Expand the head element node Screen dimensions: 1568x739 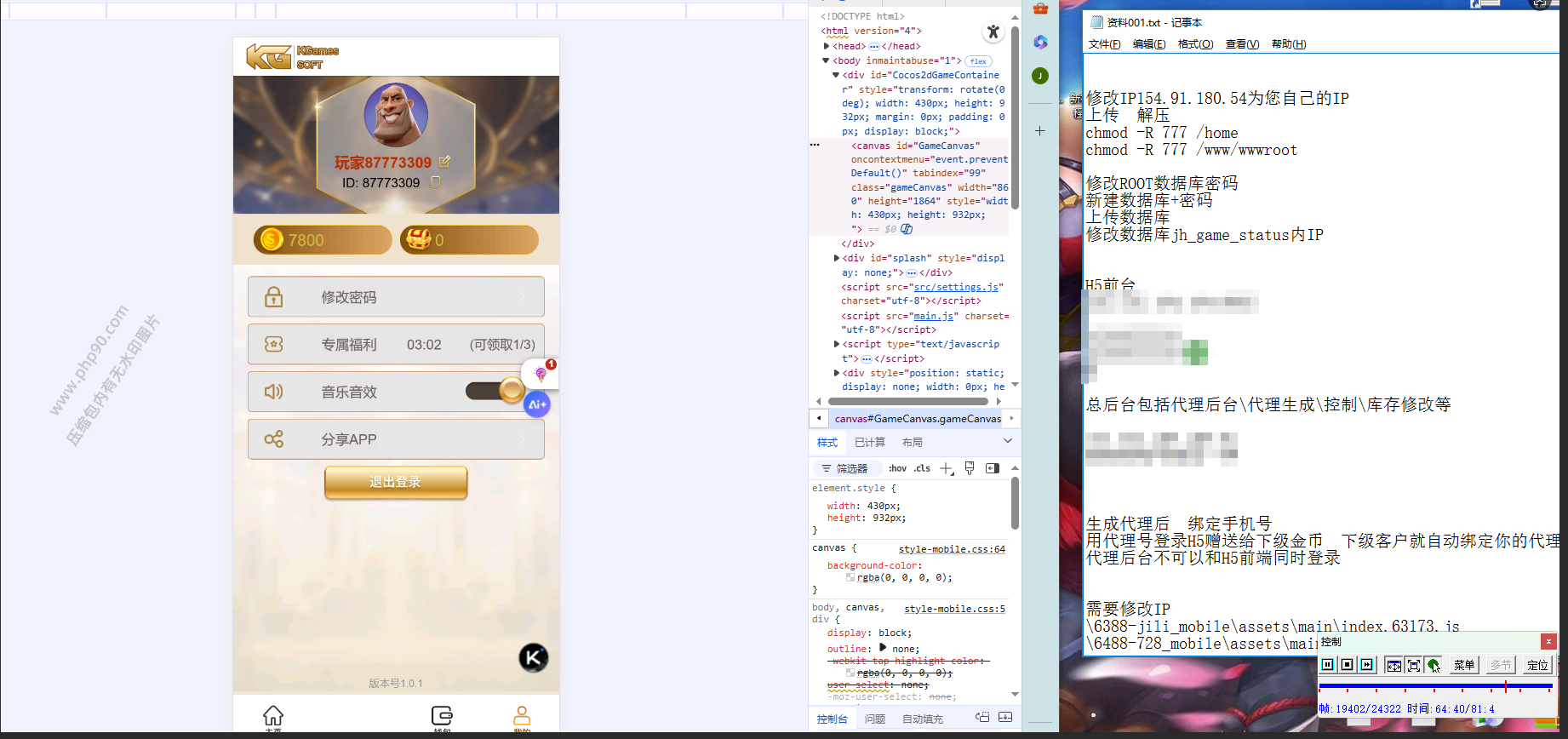coord(827,46)
